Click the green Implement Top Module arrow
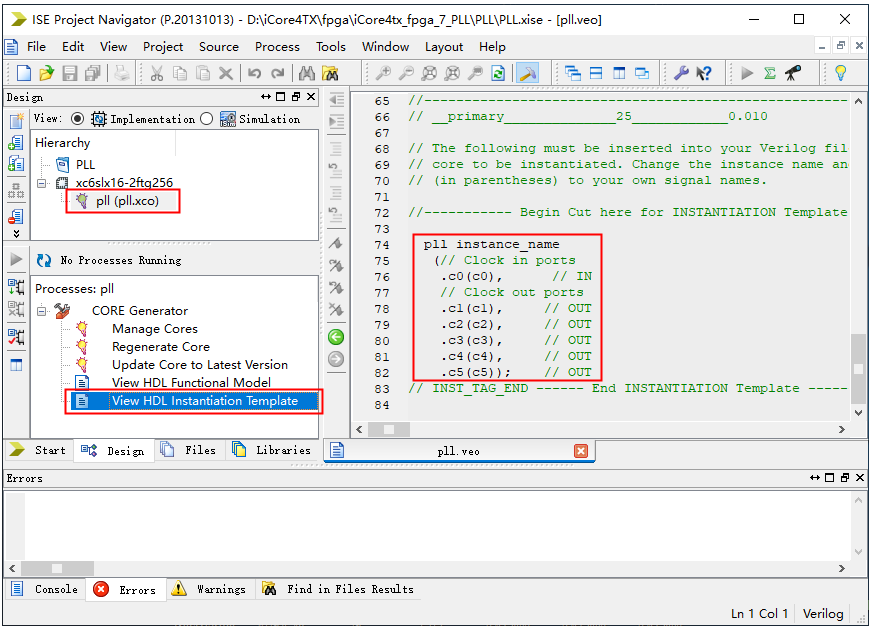 point(747,73)
